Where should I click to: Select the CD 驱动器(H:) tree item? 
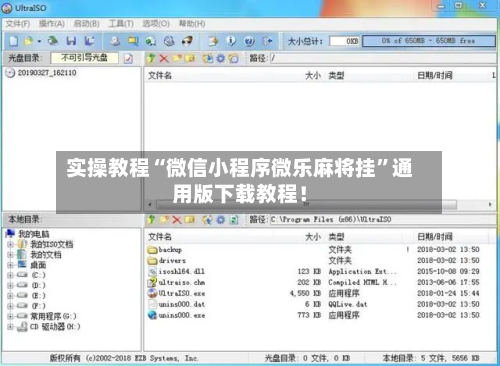point(55,327)
